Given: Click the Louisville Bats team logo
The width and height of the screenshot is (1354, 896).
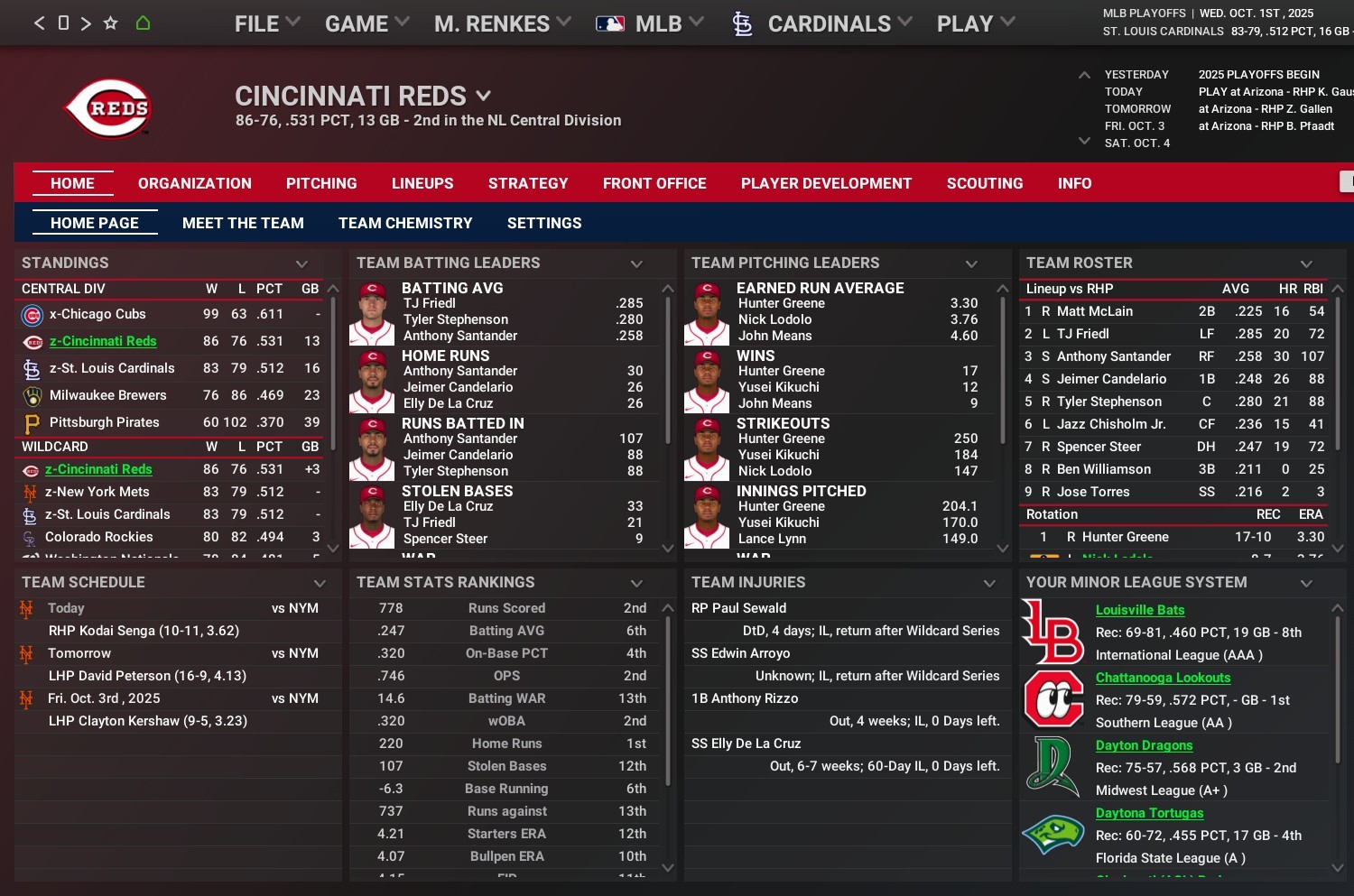Looking at the screenshot, I should click(1053, 632).
